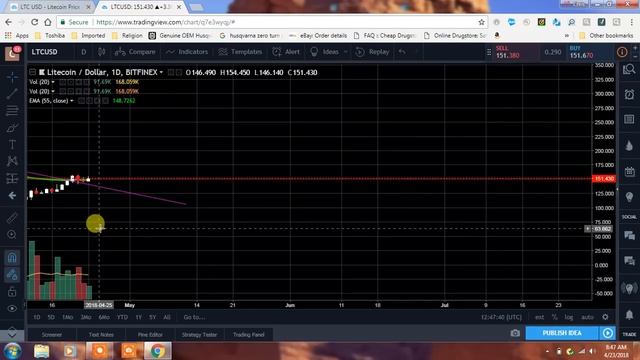Open the ideas stream panel
Viewport: 640px width, 360px height.
point(629,289)
